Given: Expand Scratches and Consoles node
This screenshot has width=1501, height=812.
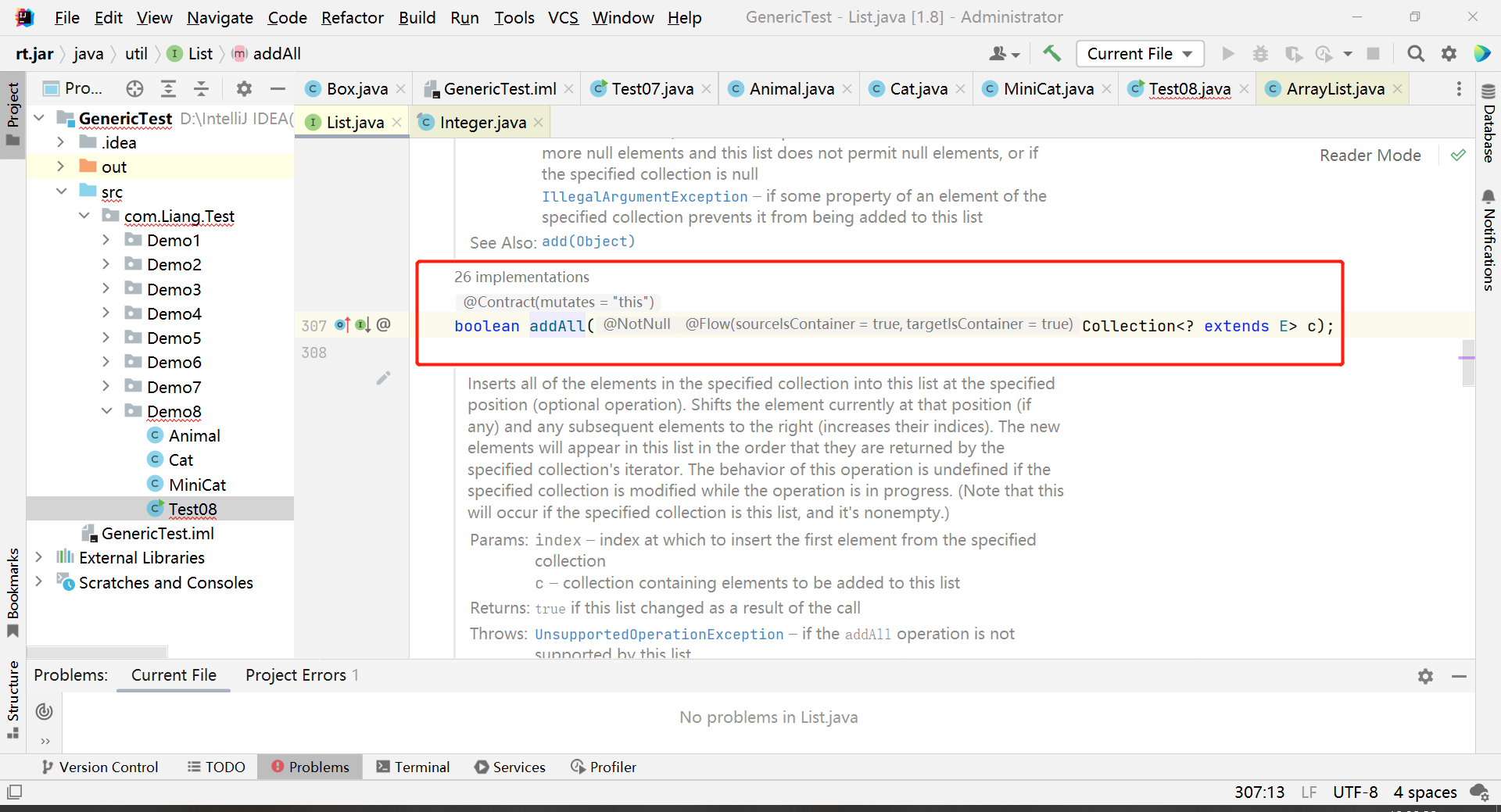Looking at the screenshot, I should (38, 582).
